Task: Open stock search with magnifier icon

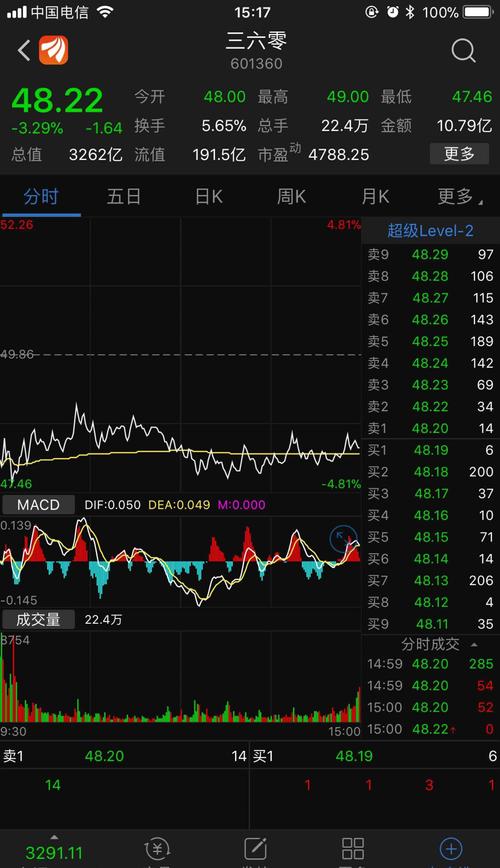Action: point(463,51)
